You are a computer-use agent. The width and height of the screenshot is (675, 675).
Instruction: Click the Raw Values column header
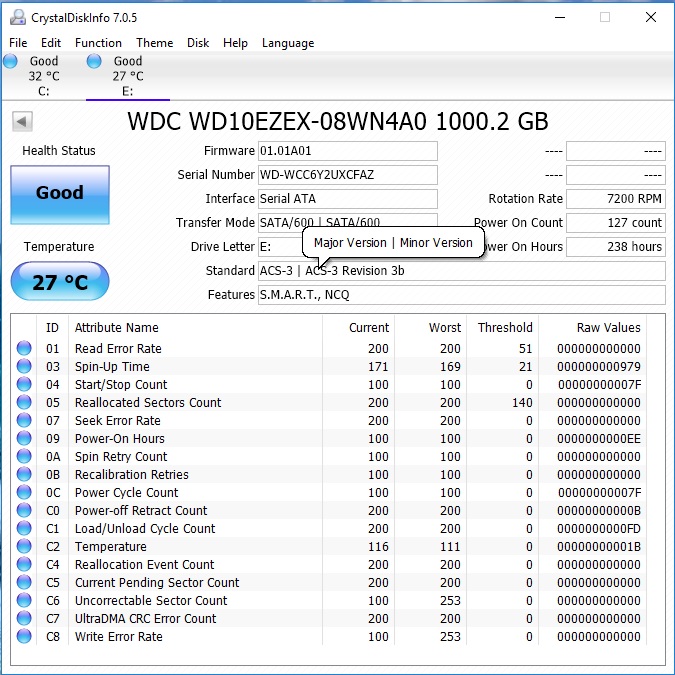608,328
